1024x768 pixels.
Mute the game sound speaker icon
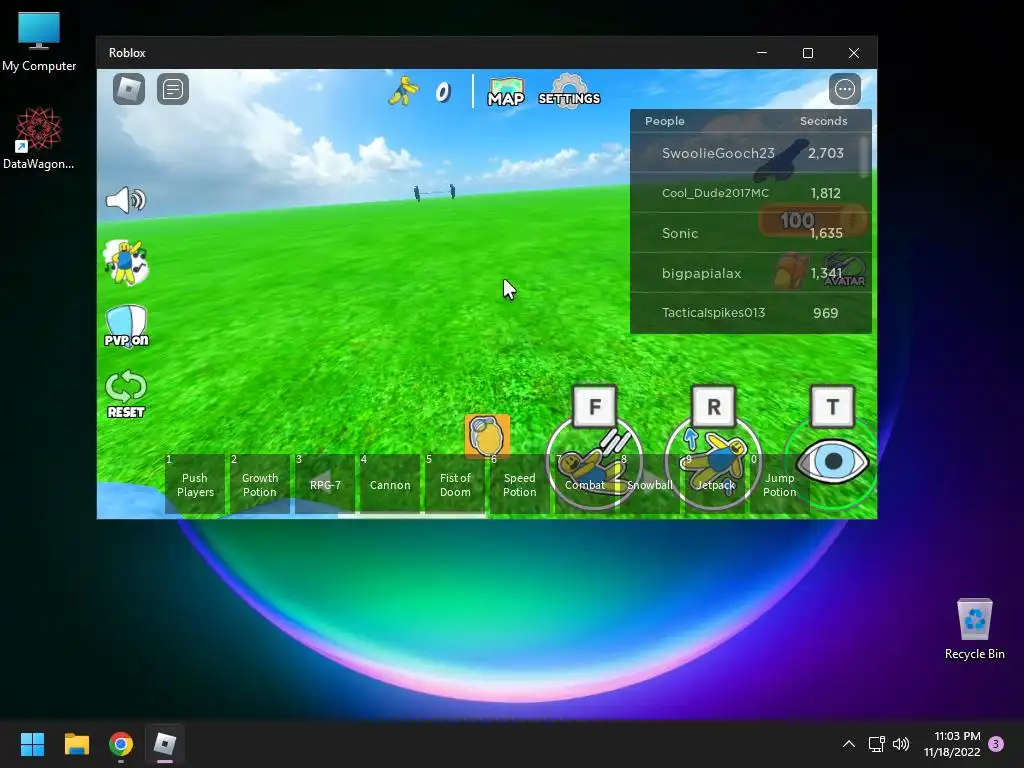tap(126, 200)
